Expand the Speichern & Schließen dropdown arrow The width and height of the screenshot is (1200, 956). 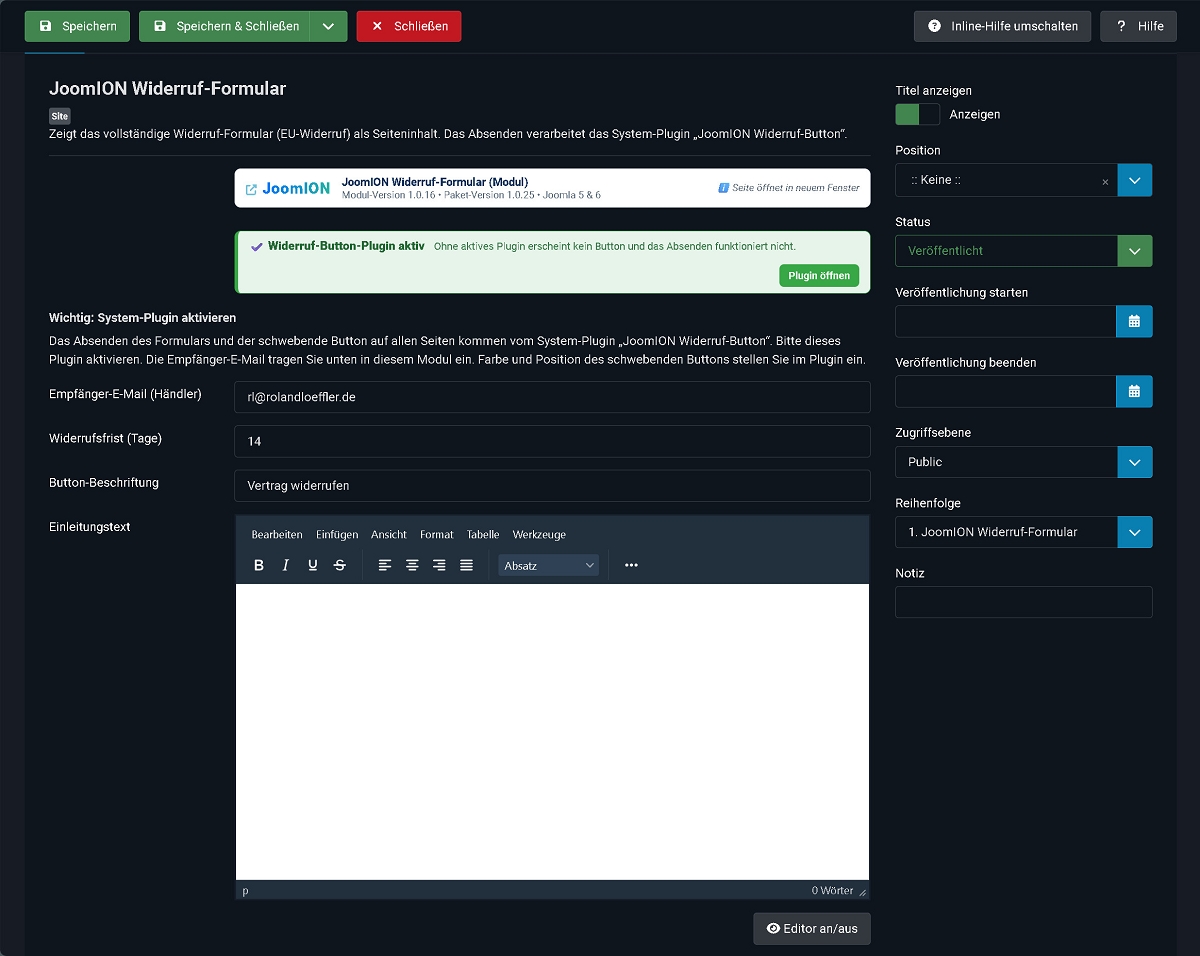(x=328, y=26)
